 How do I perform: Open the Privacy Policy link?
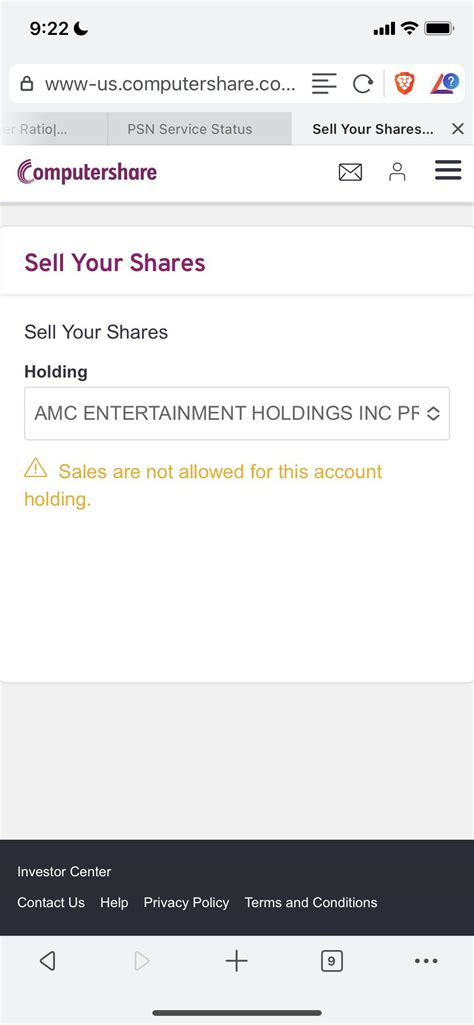click(186, 903)
